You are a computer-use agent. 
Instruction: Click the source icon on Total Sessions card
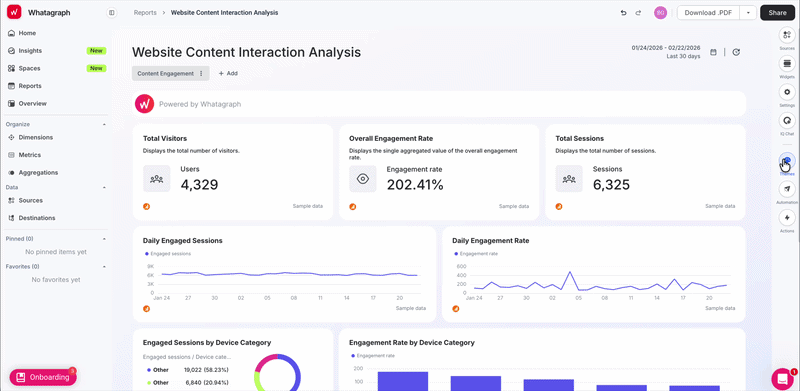pyautogui.click(x=559, y=207)
